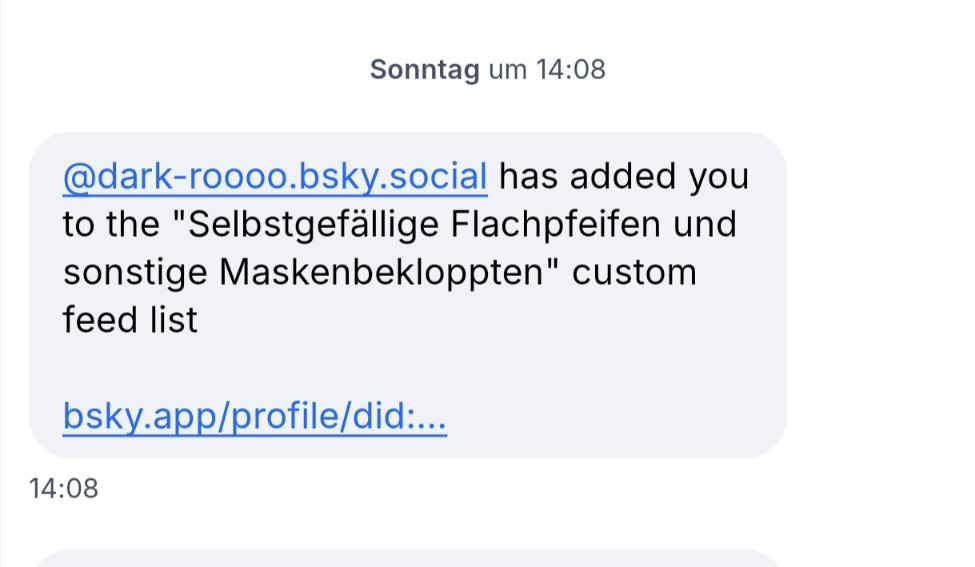The image size is (975, 567).
Task: Click the blank line above the bsky.app link
Action: [x=400, y=369]
